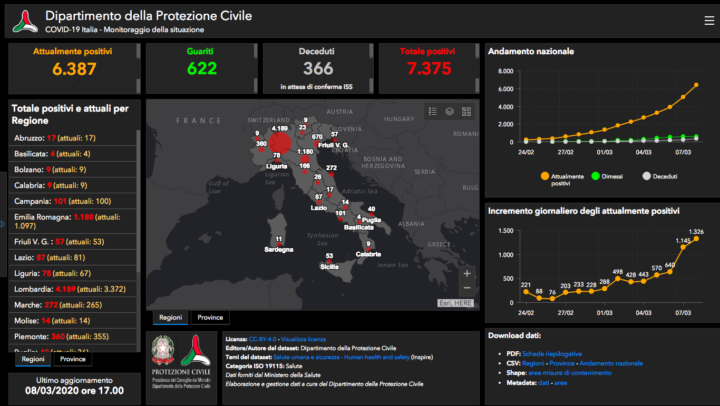Select the Friuli V. G.: 57 list row
720x406 pixels.
pyautogui.click(x=73, y=242)
